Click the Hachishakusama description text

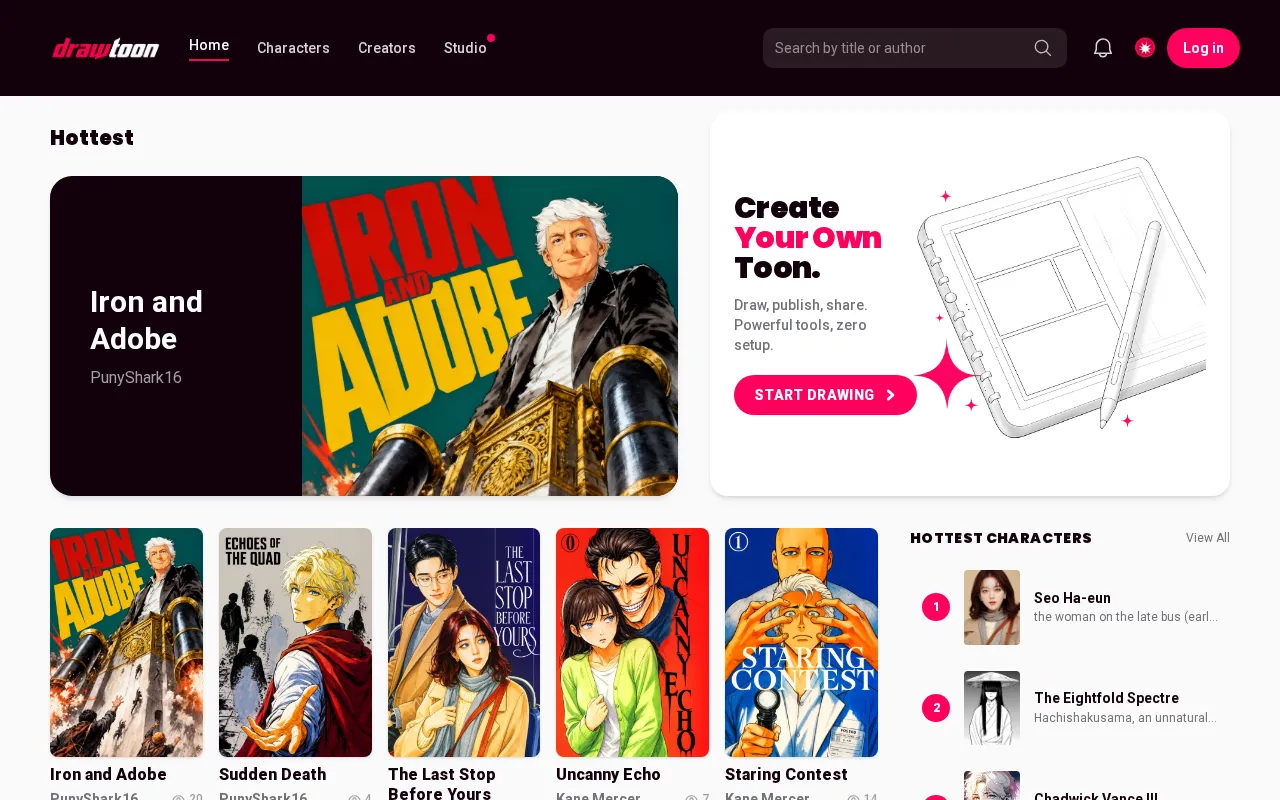point(1125,718)
